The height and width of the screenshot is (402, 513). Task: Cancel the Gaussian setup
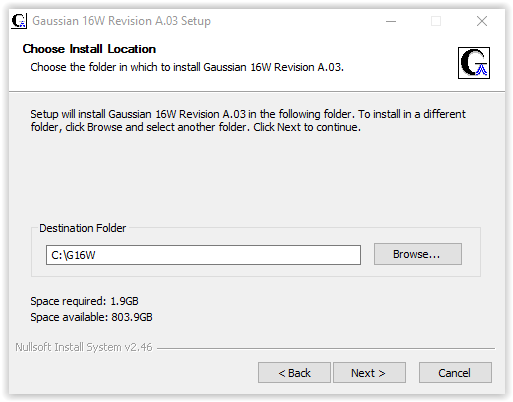tap(455, 373)
